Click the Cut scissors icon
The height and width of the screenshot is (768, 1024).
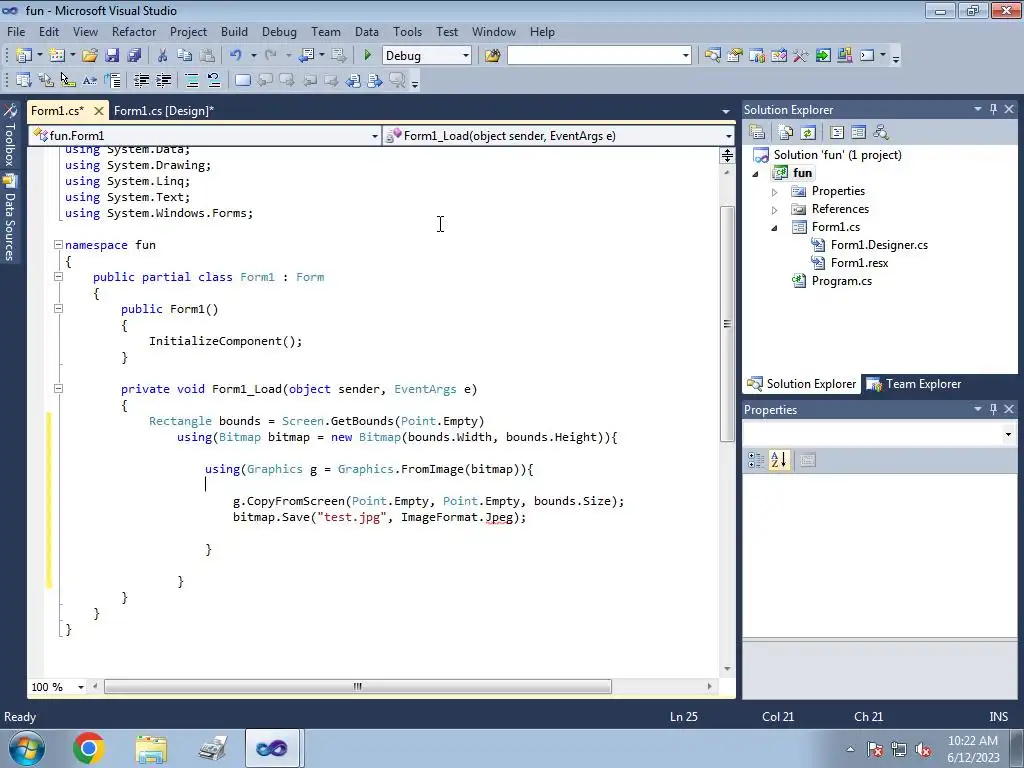pyautogui.click(x=163, y=56)
